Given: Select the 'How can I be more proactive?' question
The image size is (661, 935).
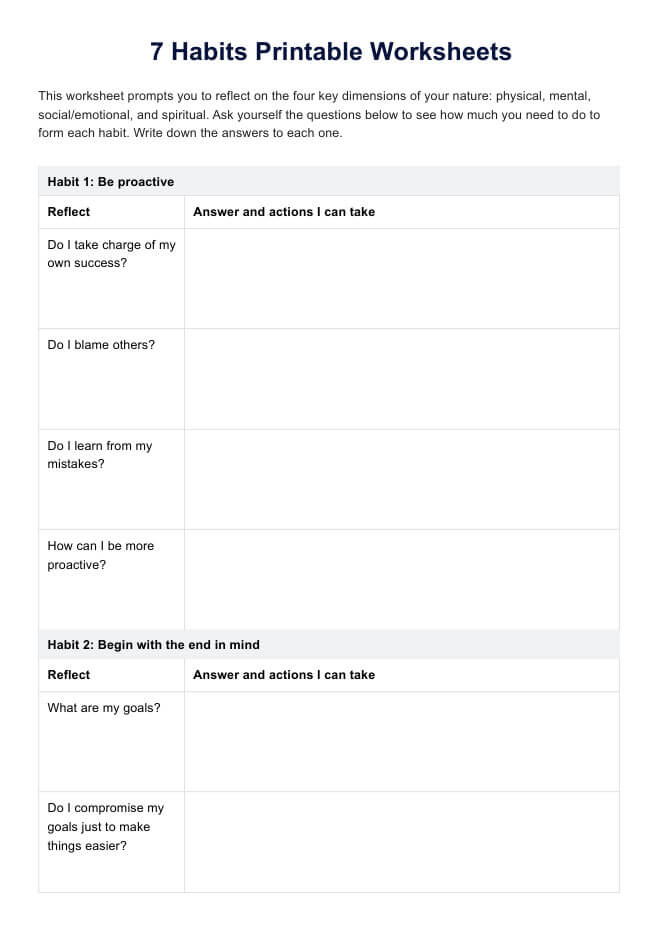Looking at the screenshot, I should click(x=100, y=555).
